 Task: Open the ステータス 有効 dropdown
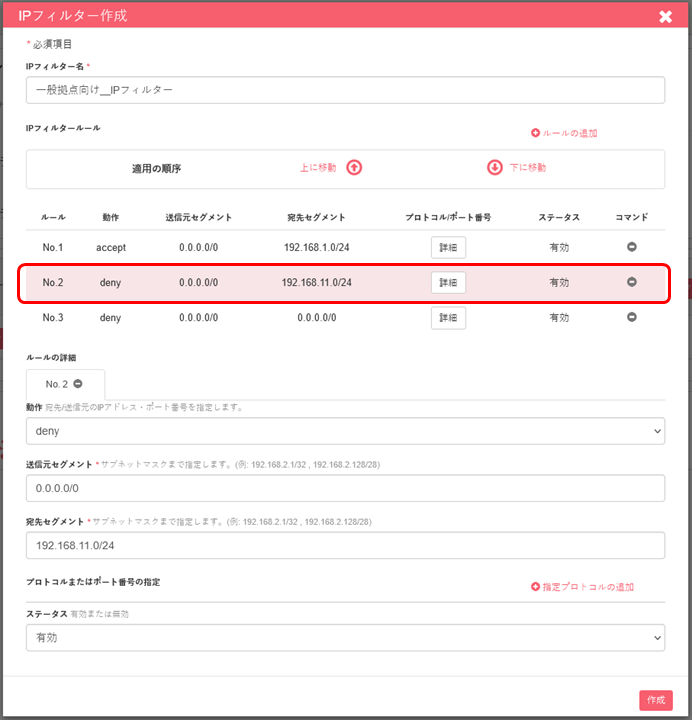pyautogui.click(x=345, y=638)
